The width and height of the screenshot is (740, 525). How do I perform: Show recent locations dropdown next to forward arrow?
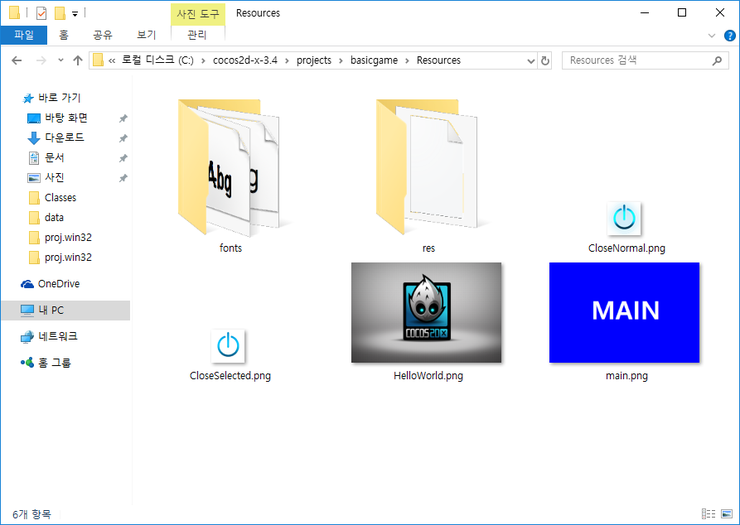(58, 60)
